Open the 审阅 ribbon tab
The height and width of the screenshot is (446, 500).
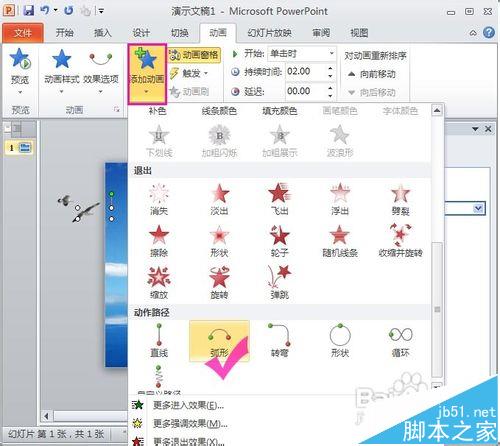321,33
